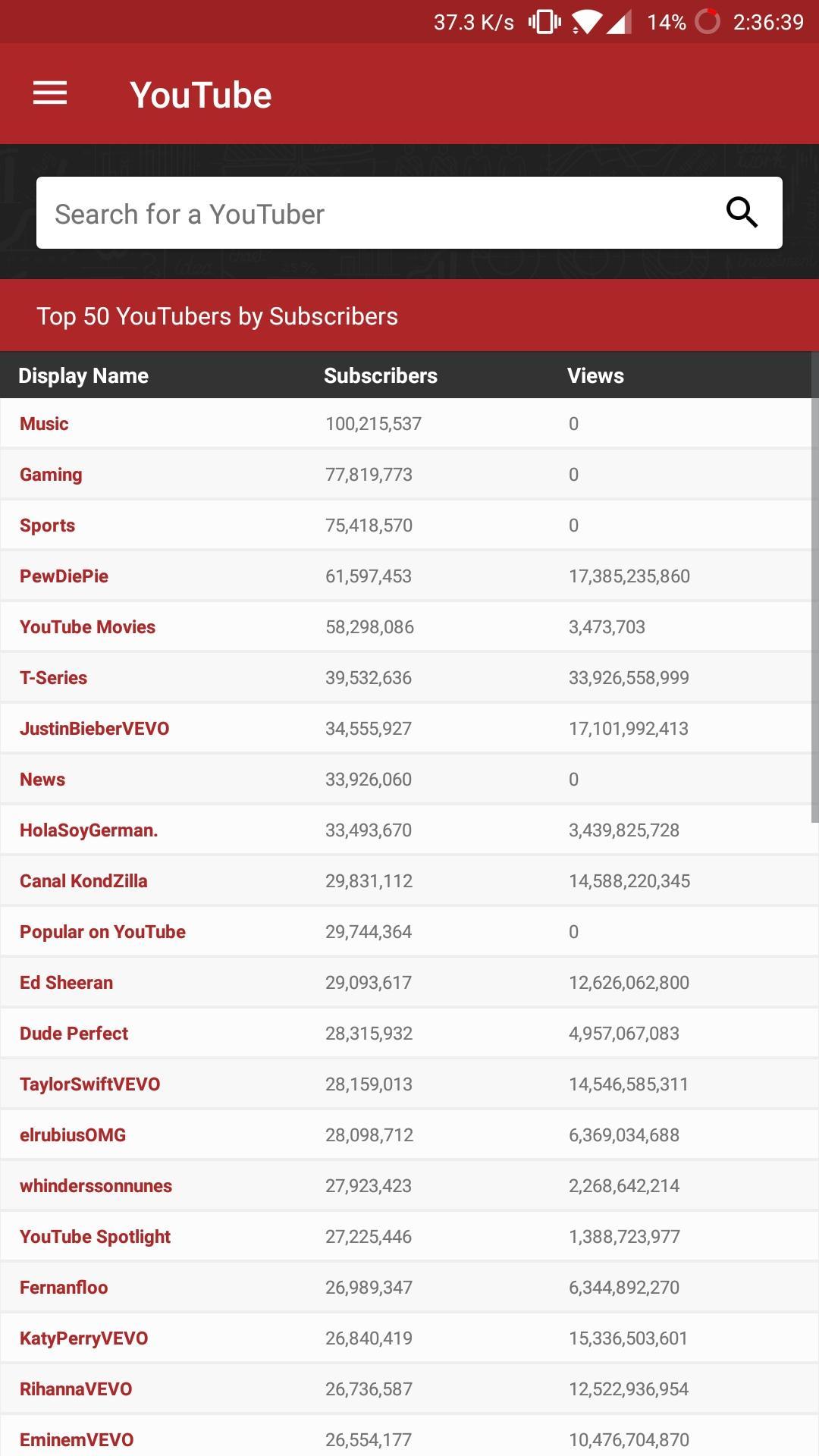The width and height of the screenshot is (819, 1456).
Task: Open Dude Perfect channel link
Action: (74, 1034)
